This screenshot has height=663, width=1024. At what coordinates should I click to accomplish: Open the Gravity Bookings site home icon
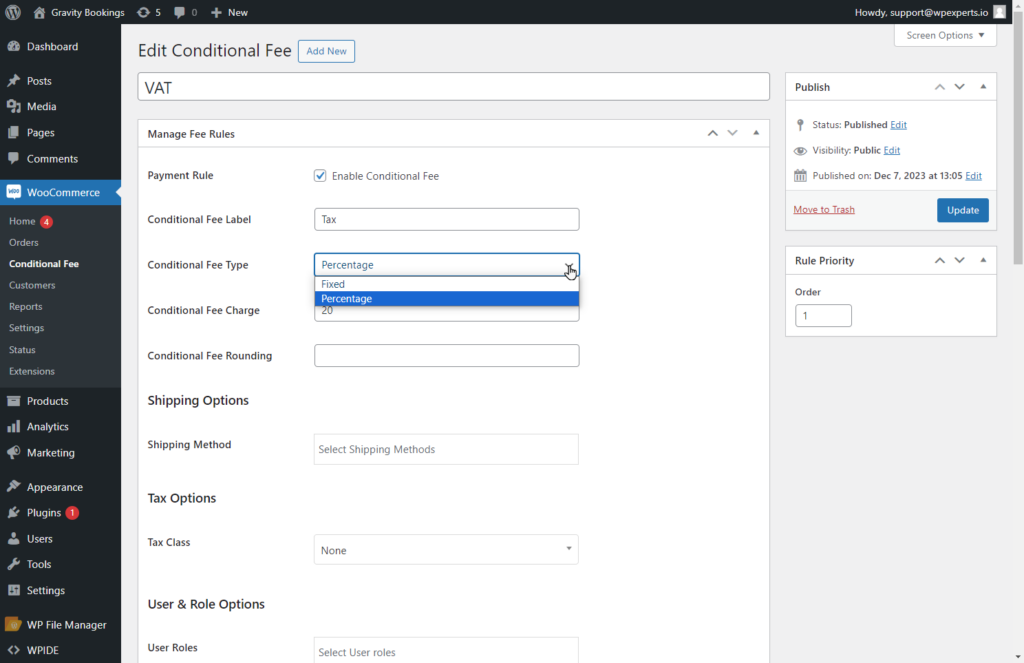[x=39, y=12]
